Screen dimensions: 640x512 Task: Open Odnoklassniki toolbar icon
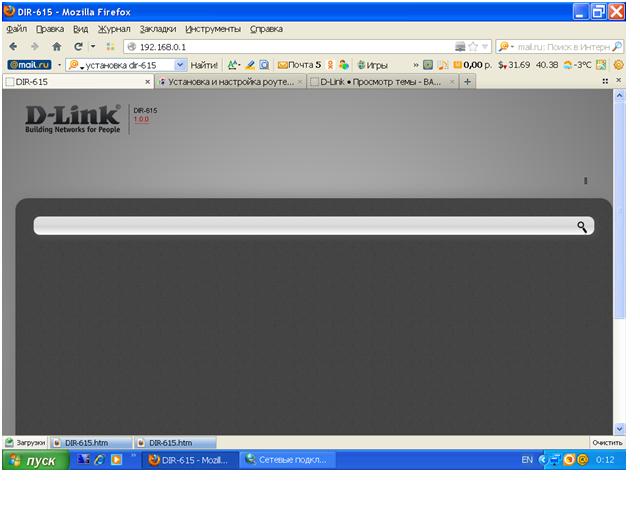point(330,65)
